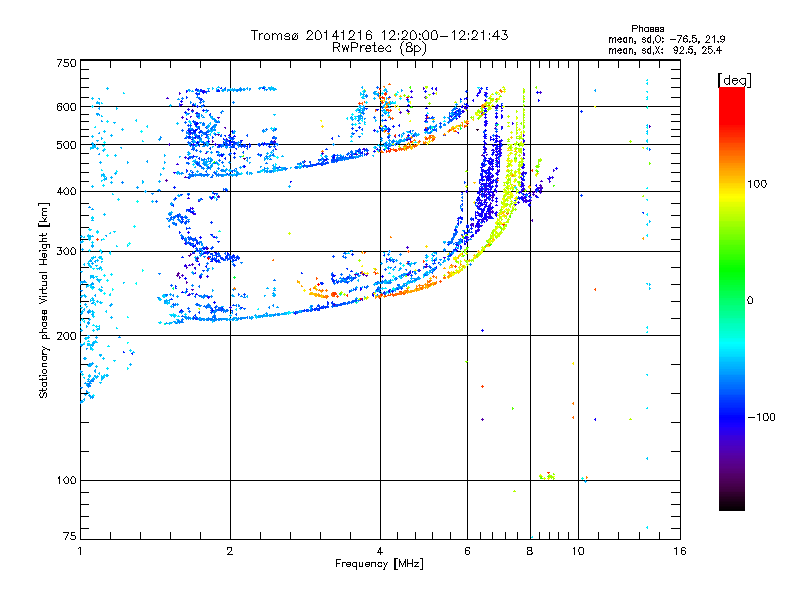Click the colorbar tick label "-100"
800x600 pixels.
(761, 417)
